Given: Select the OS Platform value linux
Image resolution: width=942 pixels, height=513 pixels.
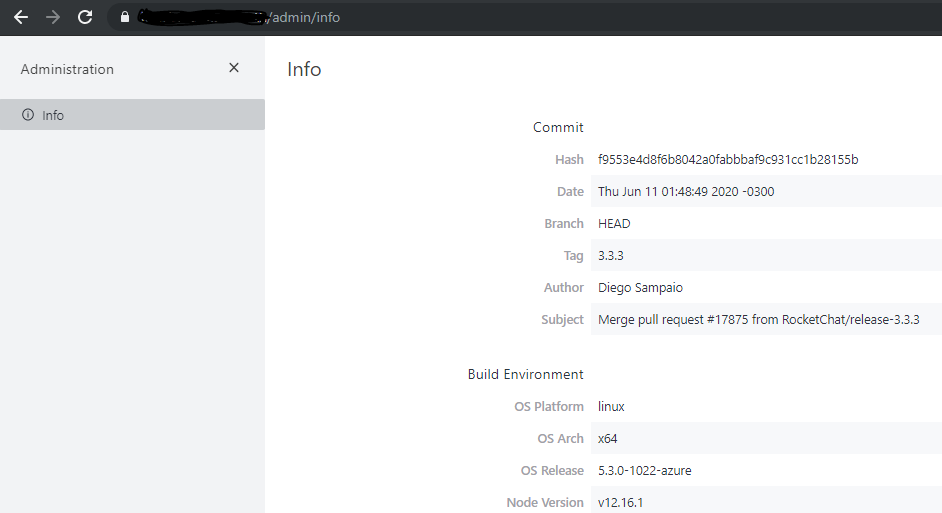Looking at the screenshot, I should click(x=611, y=406).
